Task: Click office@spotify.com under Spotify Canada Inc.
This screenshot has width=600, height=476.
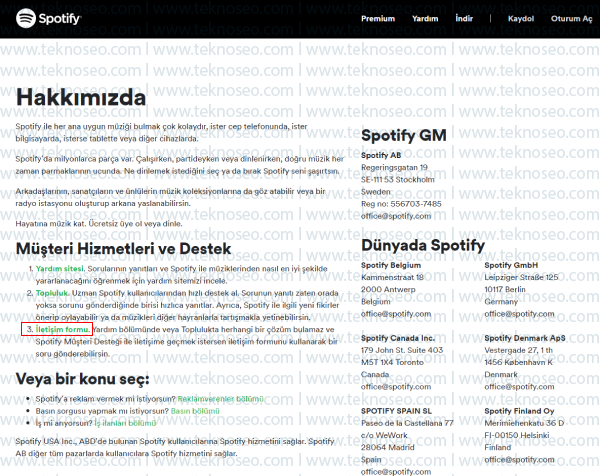Action: click(396, 387)
